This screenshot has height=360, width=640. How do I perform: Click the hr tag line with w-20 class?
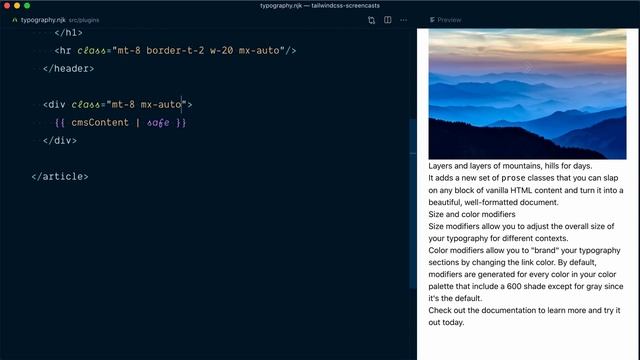pos(176,51)
